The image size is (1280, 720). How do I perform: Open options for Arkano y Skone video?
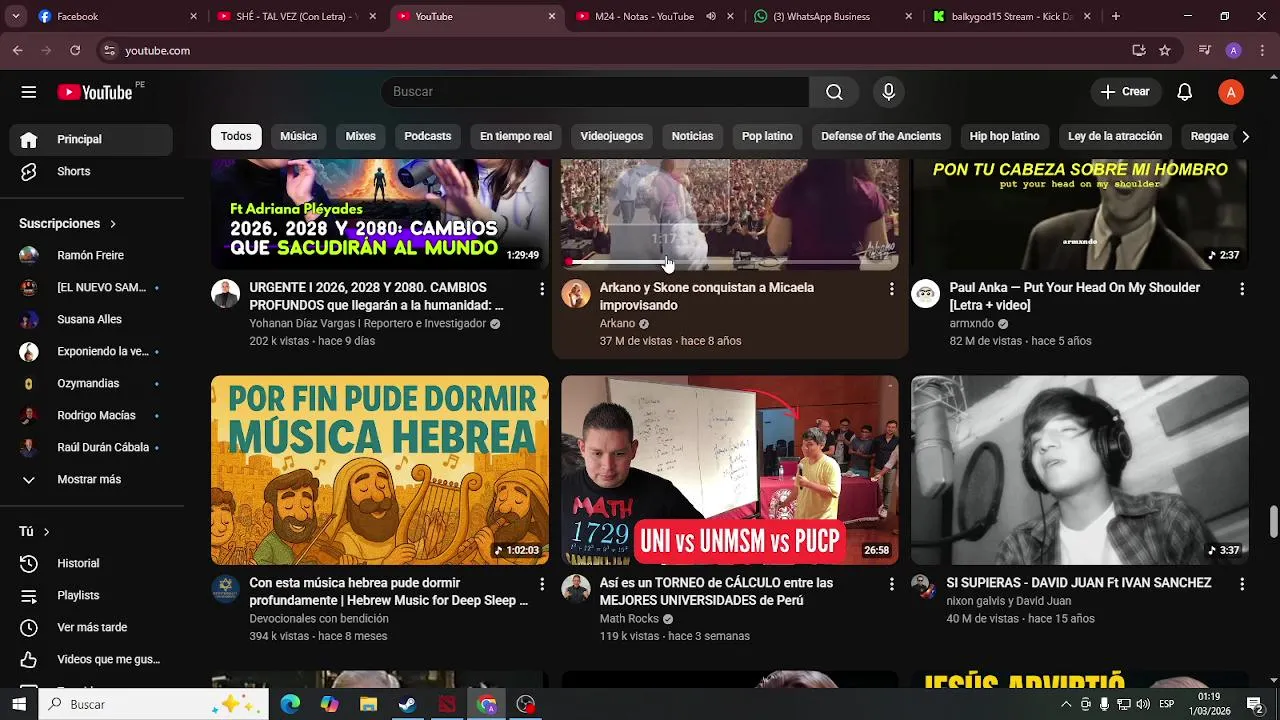click(891, 289)
